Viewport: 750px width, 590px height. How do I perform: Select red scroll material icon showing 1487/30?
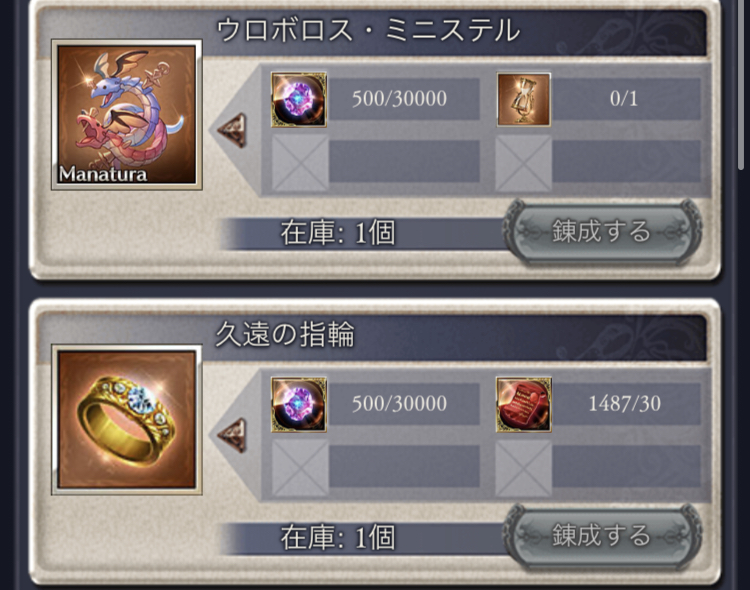(524, 405)
